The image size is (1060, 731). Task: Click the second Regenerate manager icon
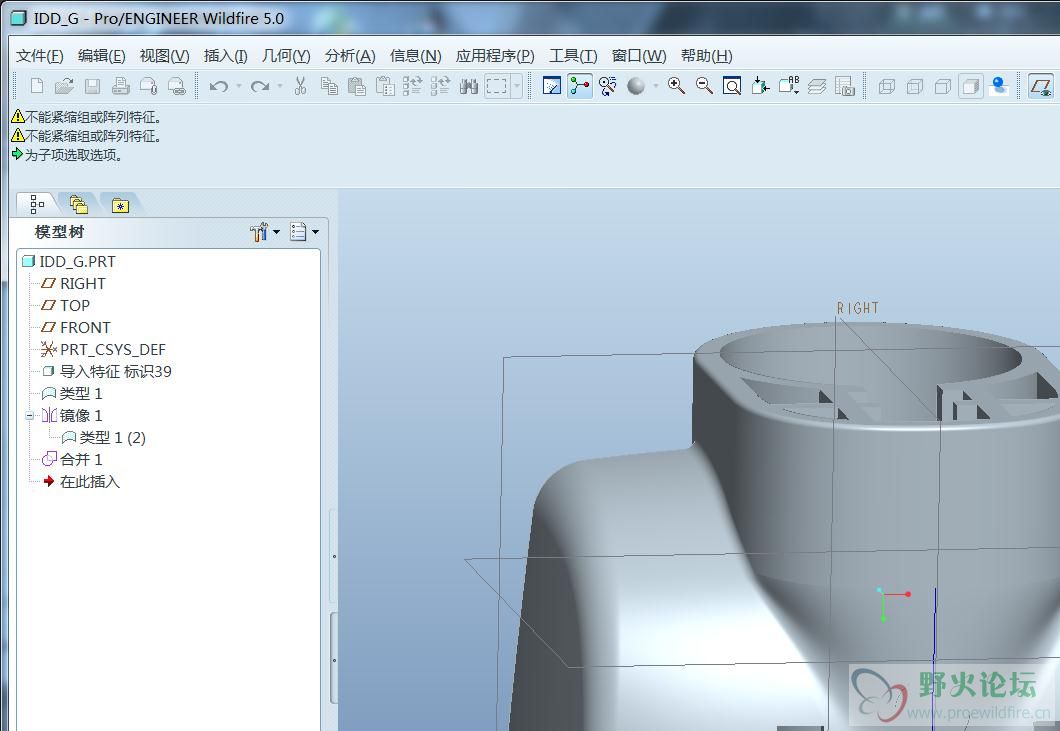coord(440,86)
